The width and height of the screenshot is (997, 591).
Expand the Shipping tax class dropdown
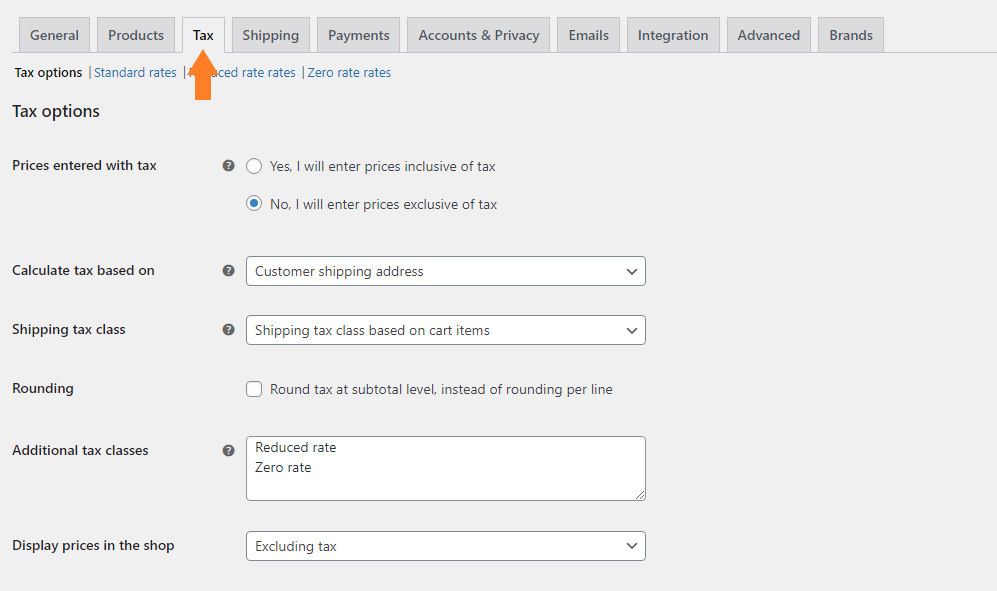[x=445, y=330]
